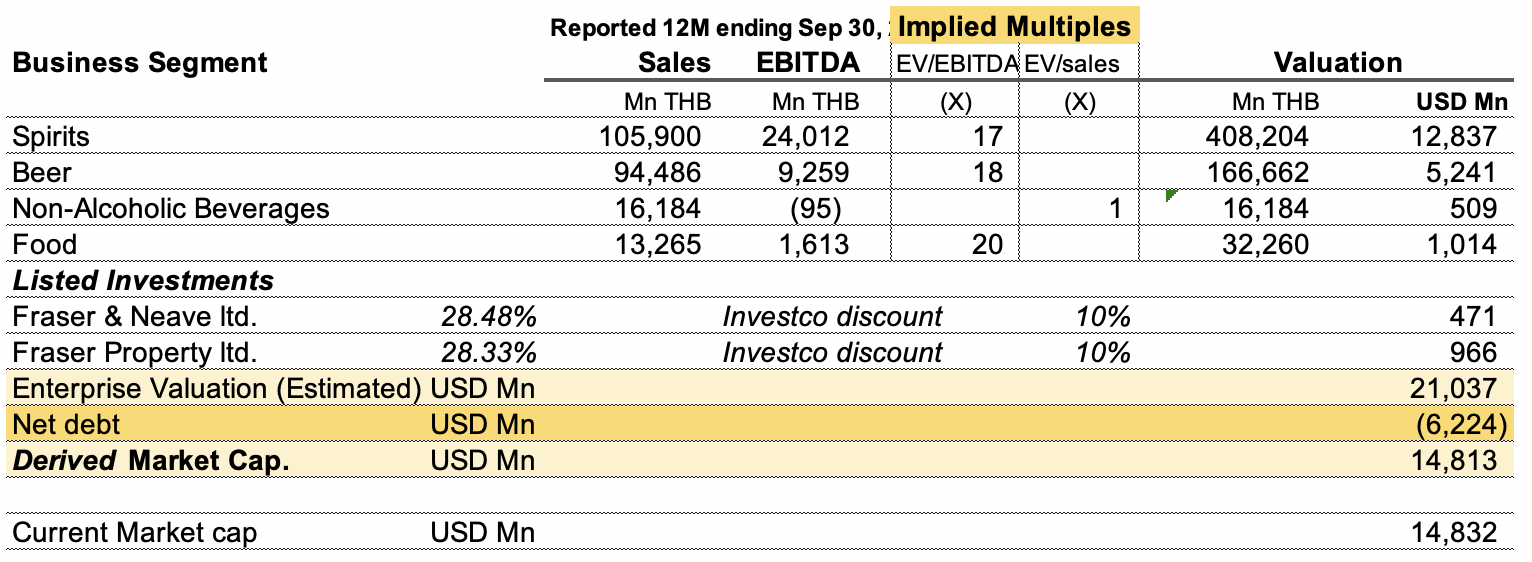
Task: Select Food EV/EBITDA multiple of 20
Action: click(x=987, y=244)
